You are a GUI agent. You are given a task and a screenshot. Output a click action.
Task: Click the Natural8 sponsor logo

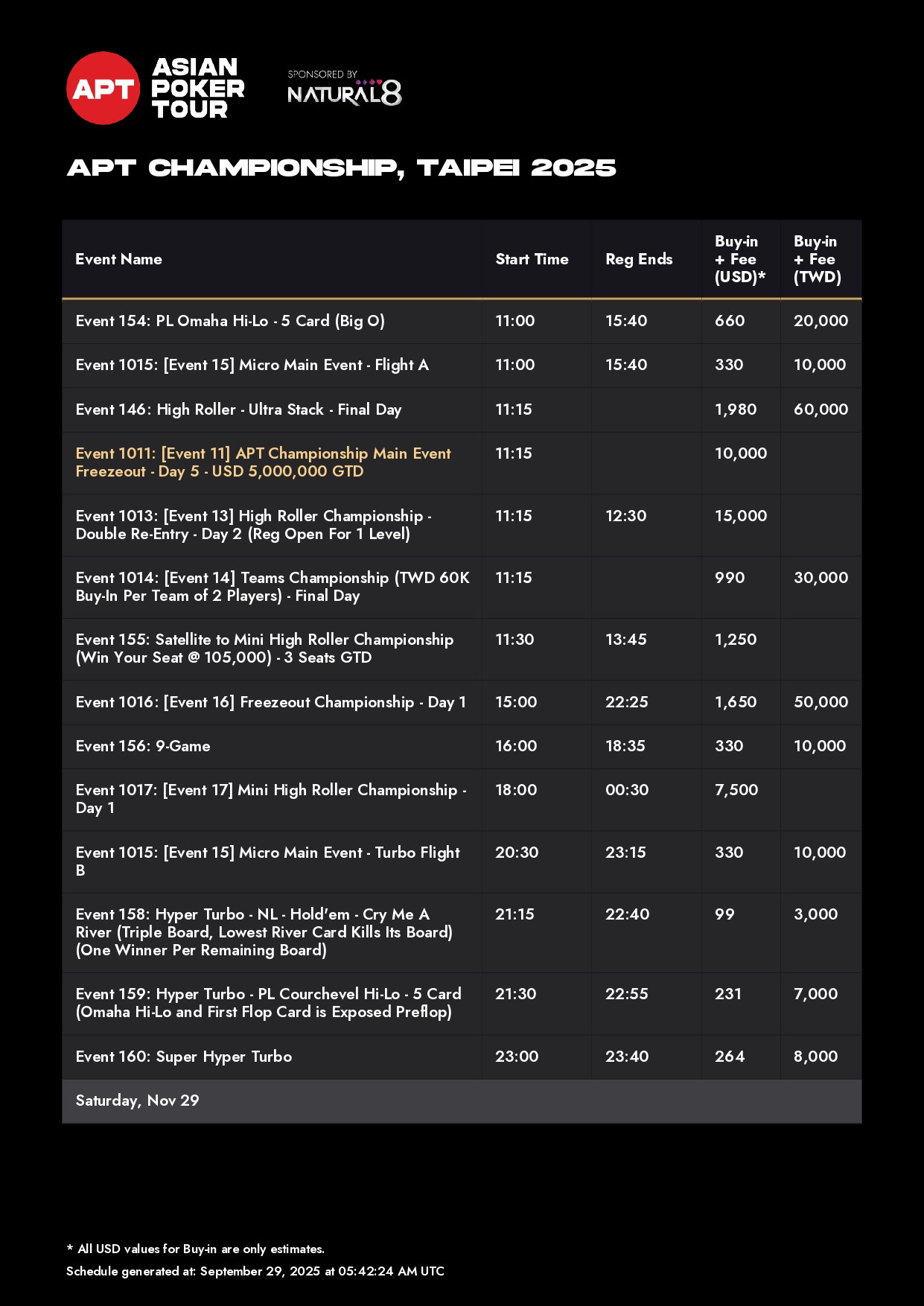click(x=344, y=90)
